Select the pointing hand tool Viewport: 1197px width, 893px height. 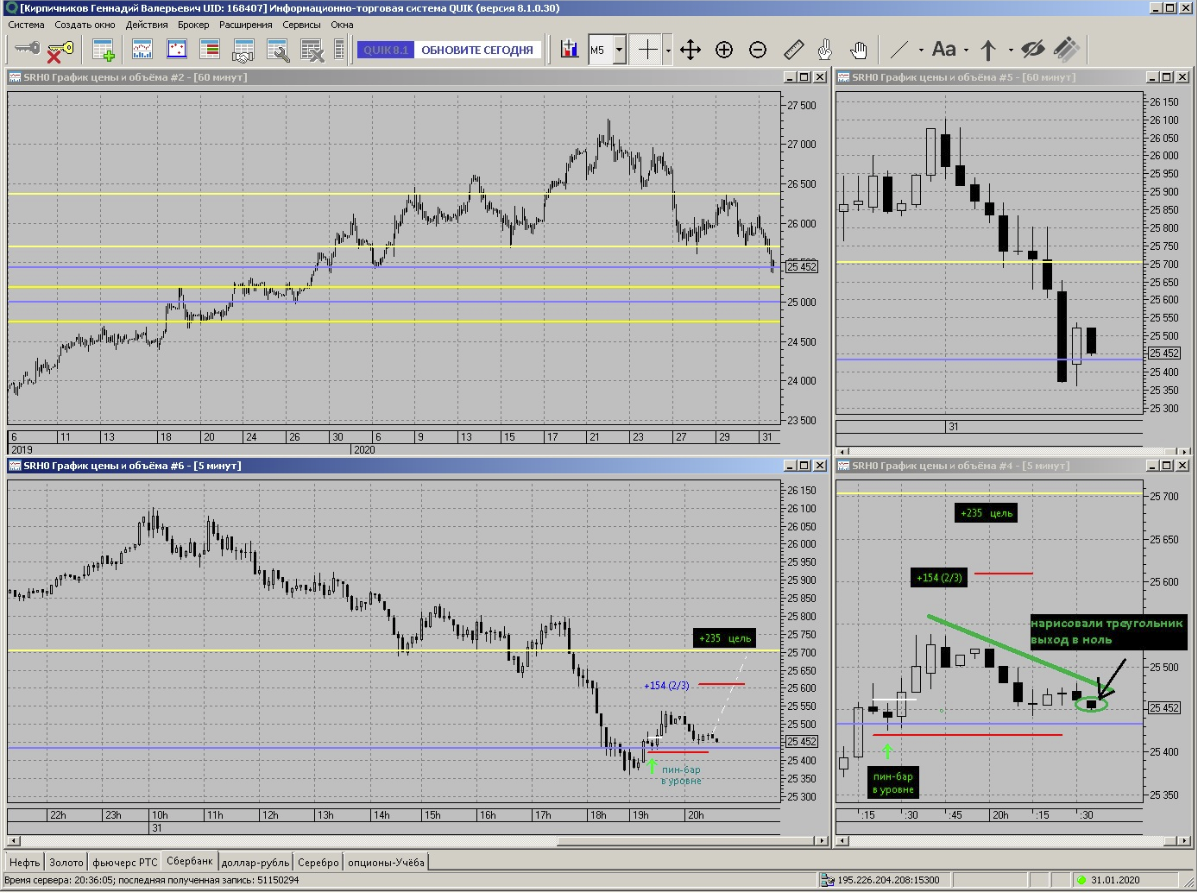(825, 50)
